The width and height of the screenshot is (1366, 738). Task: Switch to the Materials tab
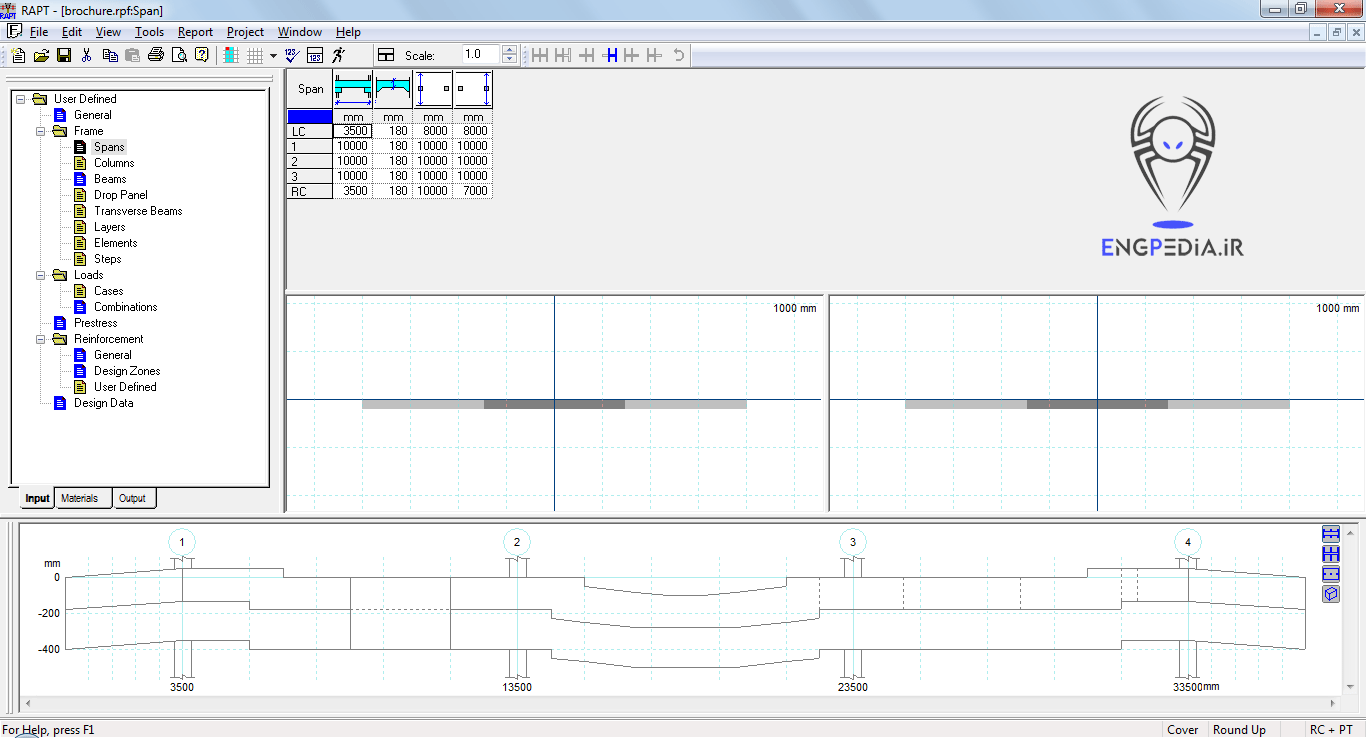tap(80, 498)
